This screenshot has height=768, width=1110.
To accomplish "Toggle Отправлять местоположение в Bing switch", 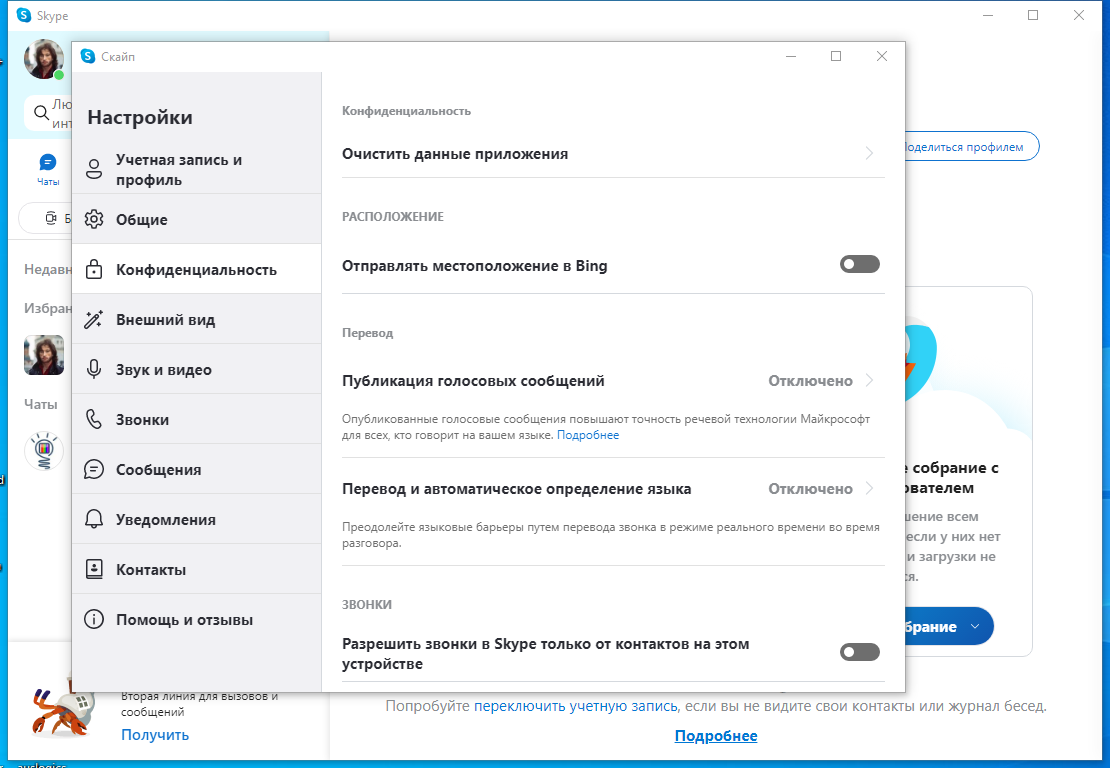I will click(x=859, y=264).
